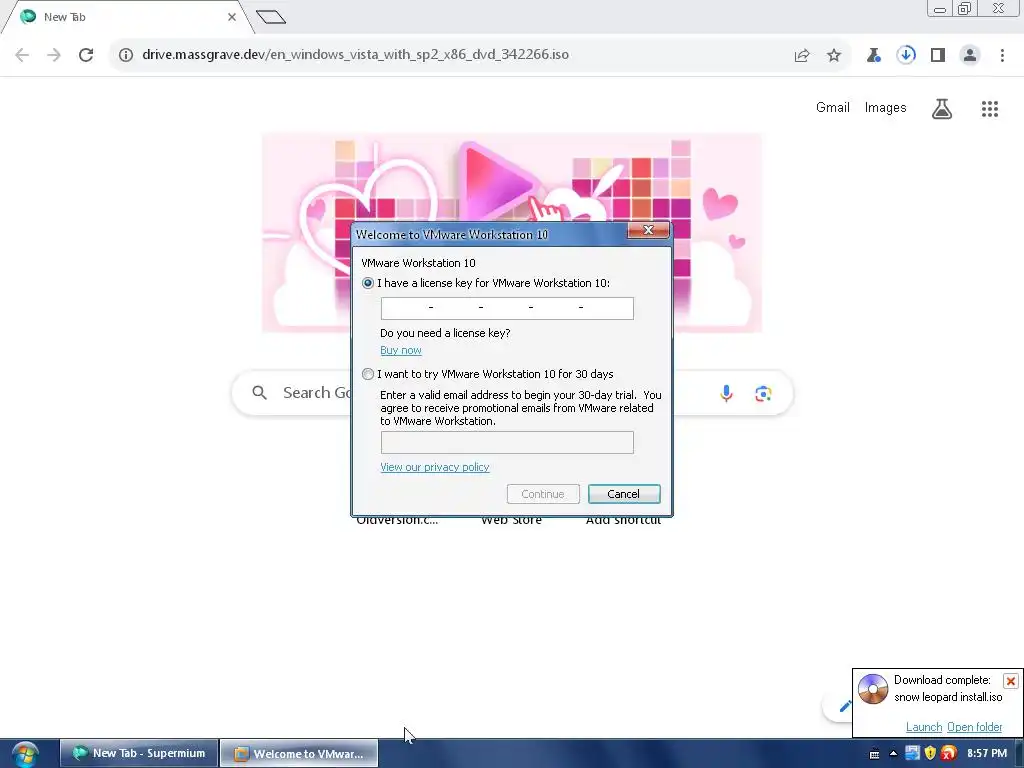1024x768 pixels.
Task: Click the browser forward arrow
Action: pyautogui.click(x=54, y=55)
